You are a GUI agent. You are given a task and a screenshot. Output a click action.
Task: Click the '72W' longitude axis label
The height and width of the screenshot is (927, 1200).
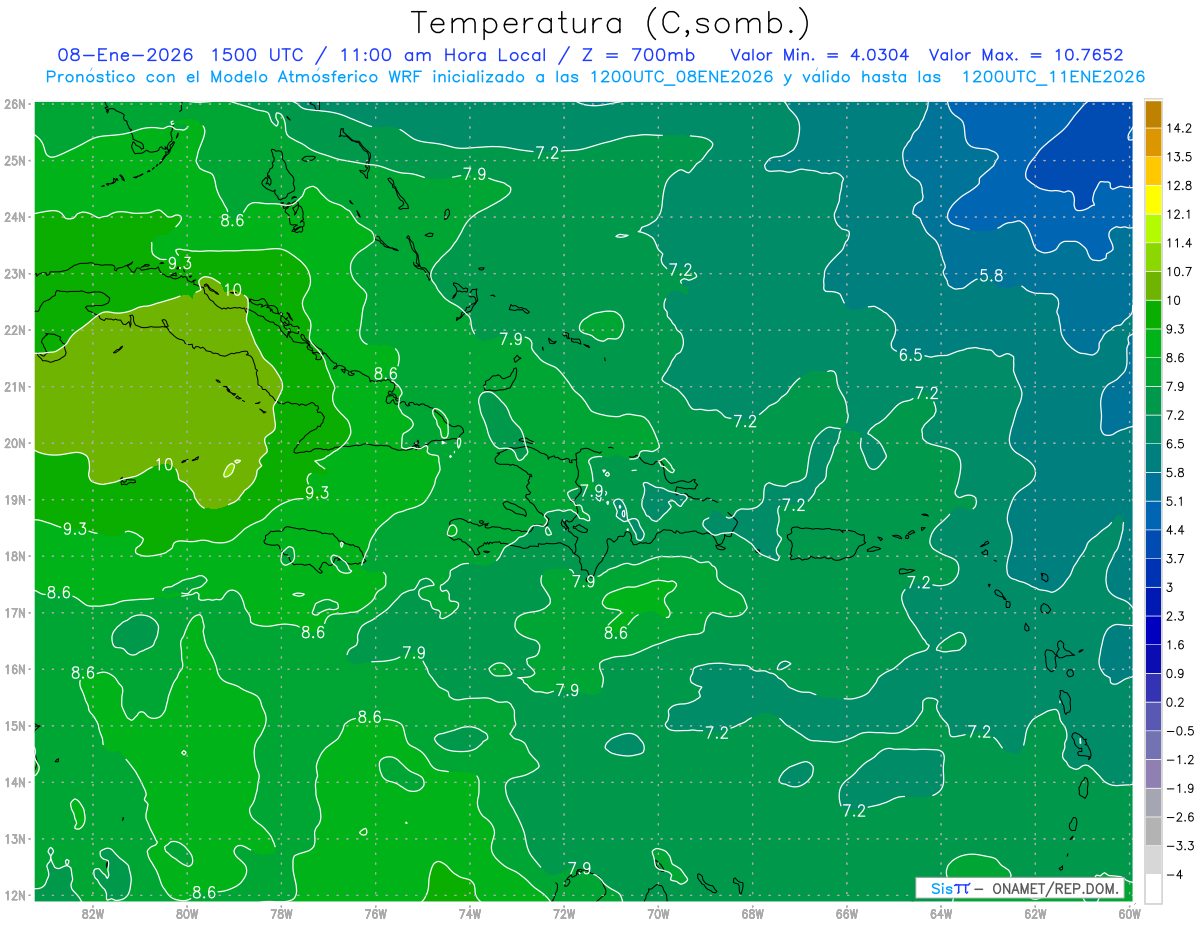pos(563,913)
